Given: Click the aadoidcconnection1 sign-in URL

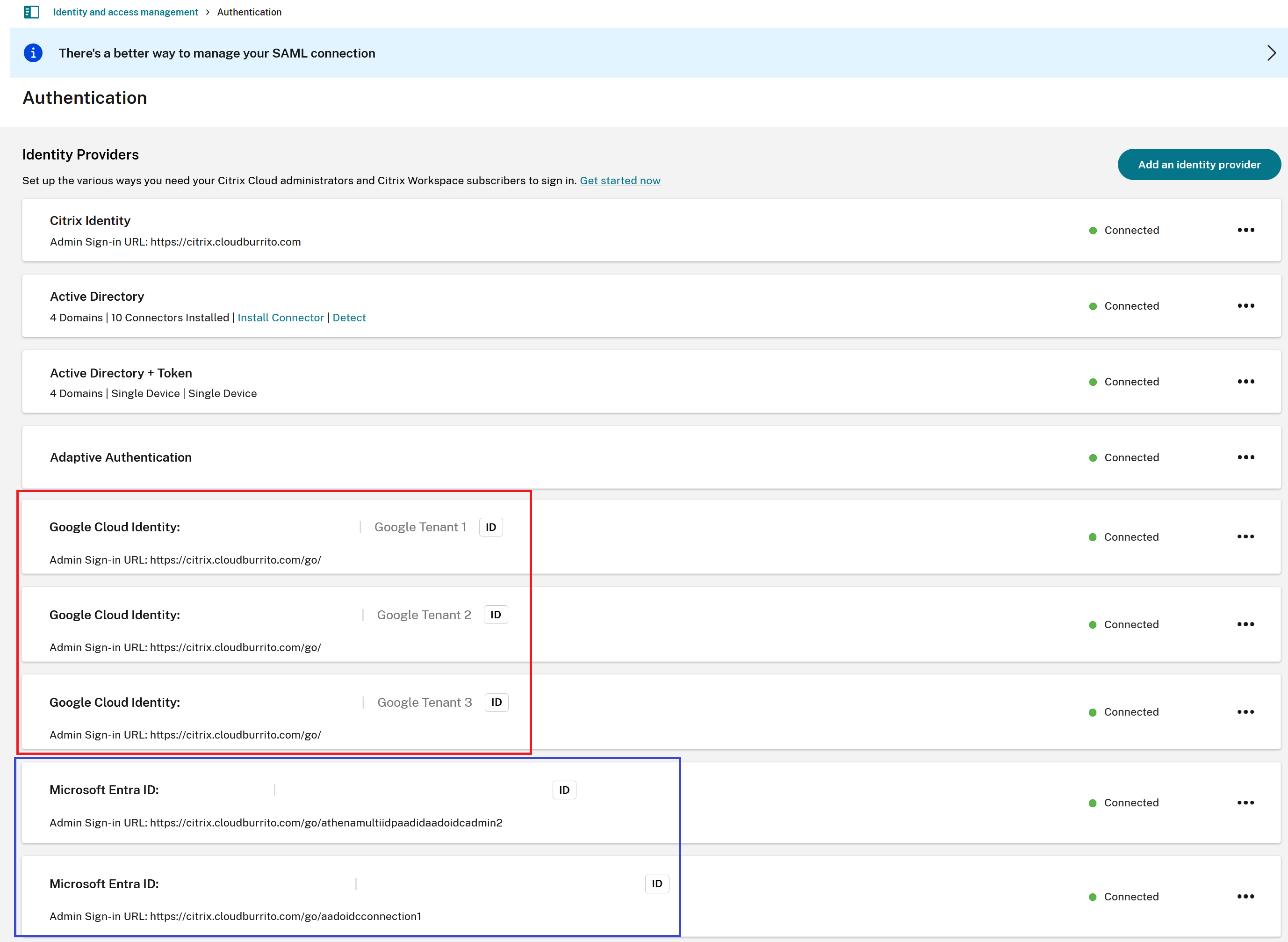Looking at the screenshot, I should pos(235,916).
